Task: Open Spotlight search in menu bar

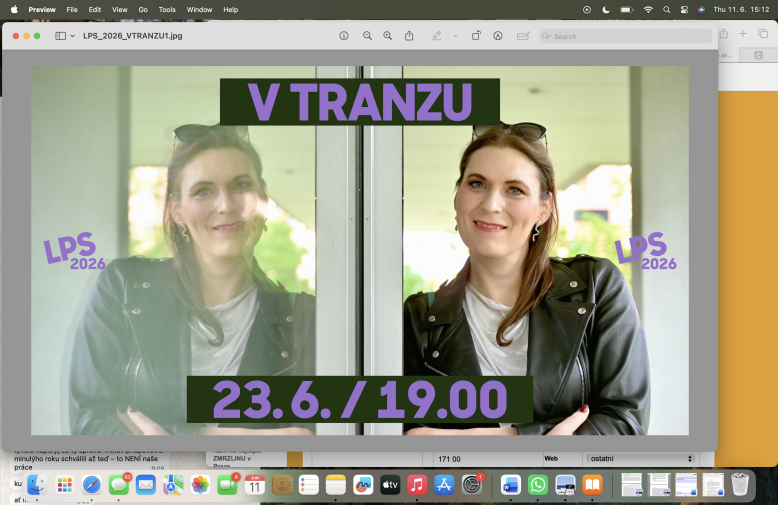Action: click(x=666, y=9)
